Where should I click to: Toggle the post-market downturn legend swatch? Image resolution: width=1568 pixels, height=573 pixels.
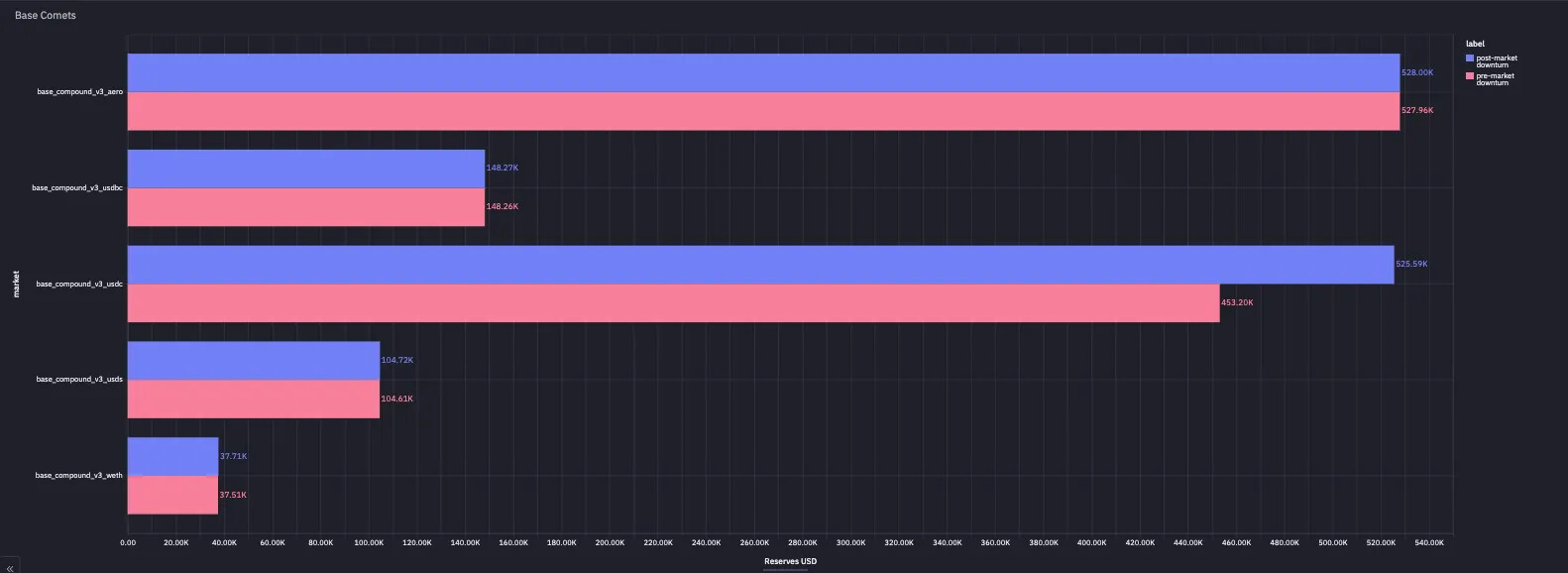pos(1470,58)
